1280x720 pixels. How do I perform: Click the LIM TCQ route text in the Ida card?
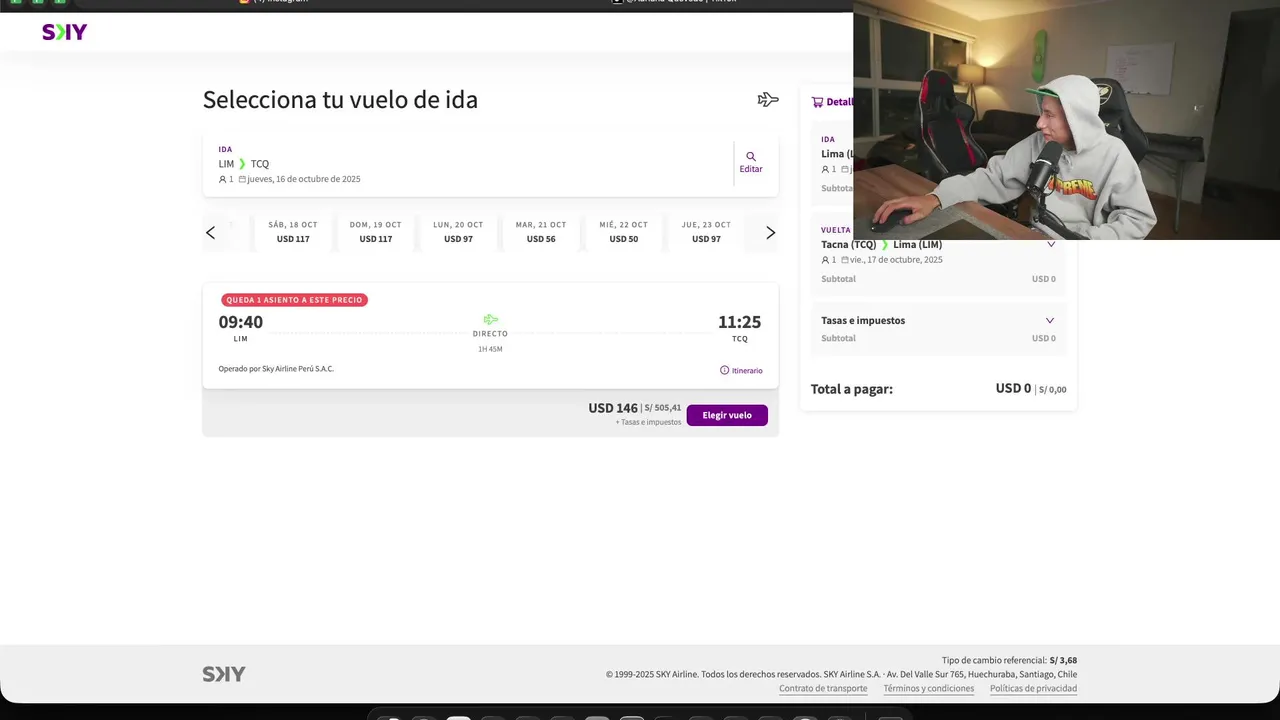[x=244, y=164]
